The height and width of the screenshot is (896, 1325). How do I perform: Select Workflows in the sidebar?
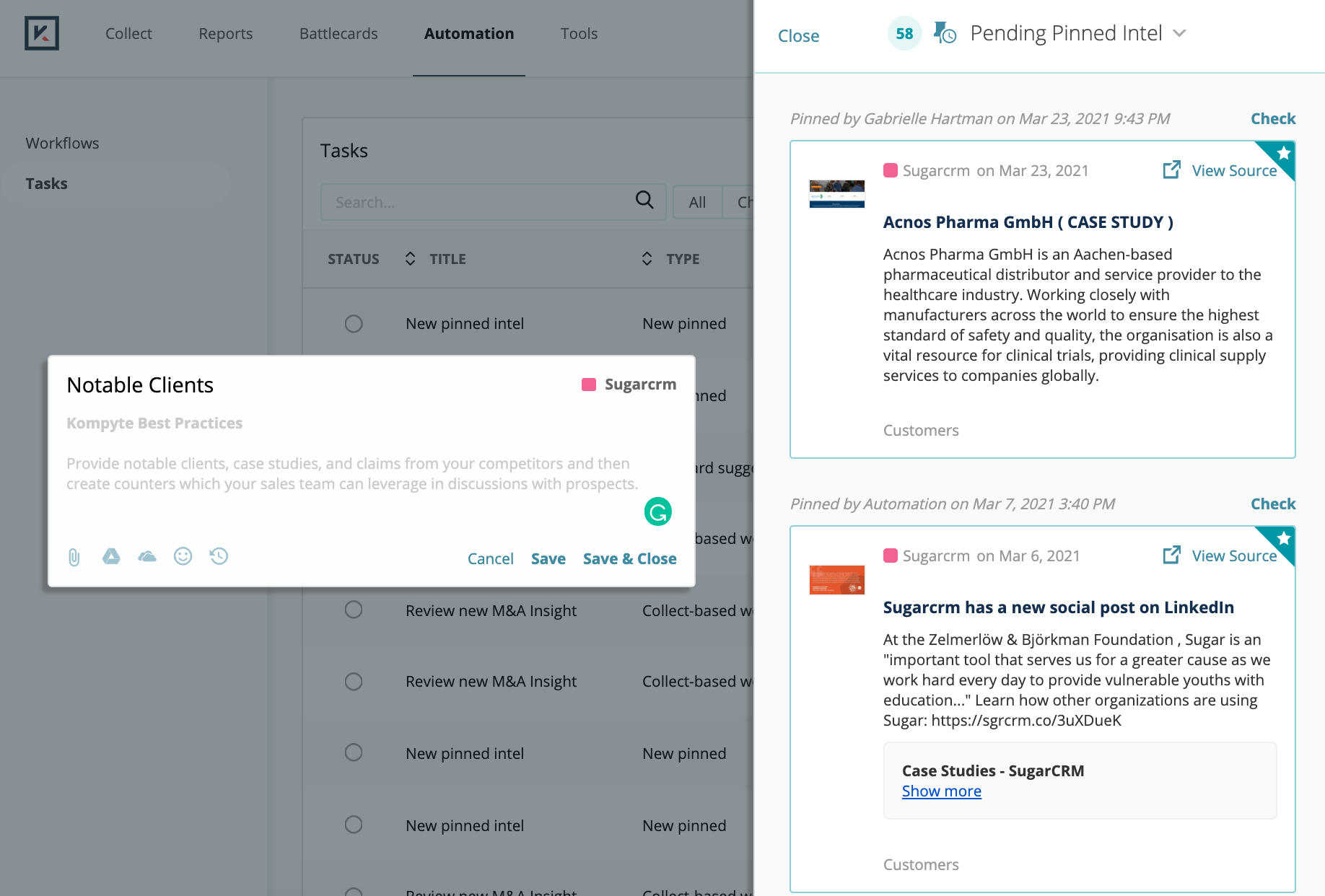62,143
